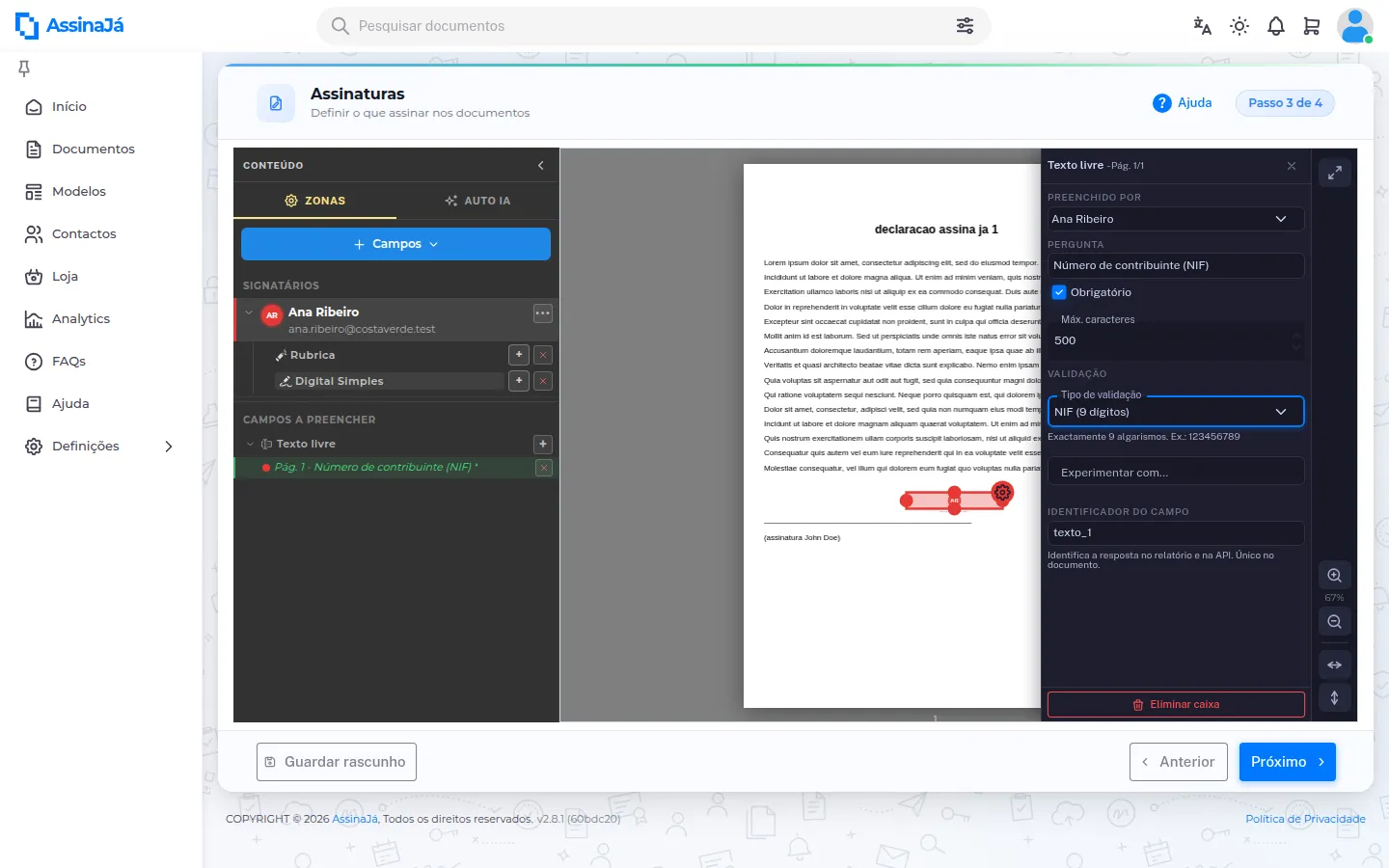
Task: Open Ana Ribeiro's three-dot options
Action: [x=543, y=313]
